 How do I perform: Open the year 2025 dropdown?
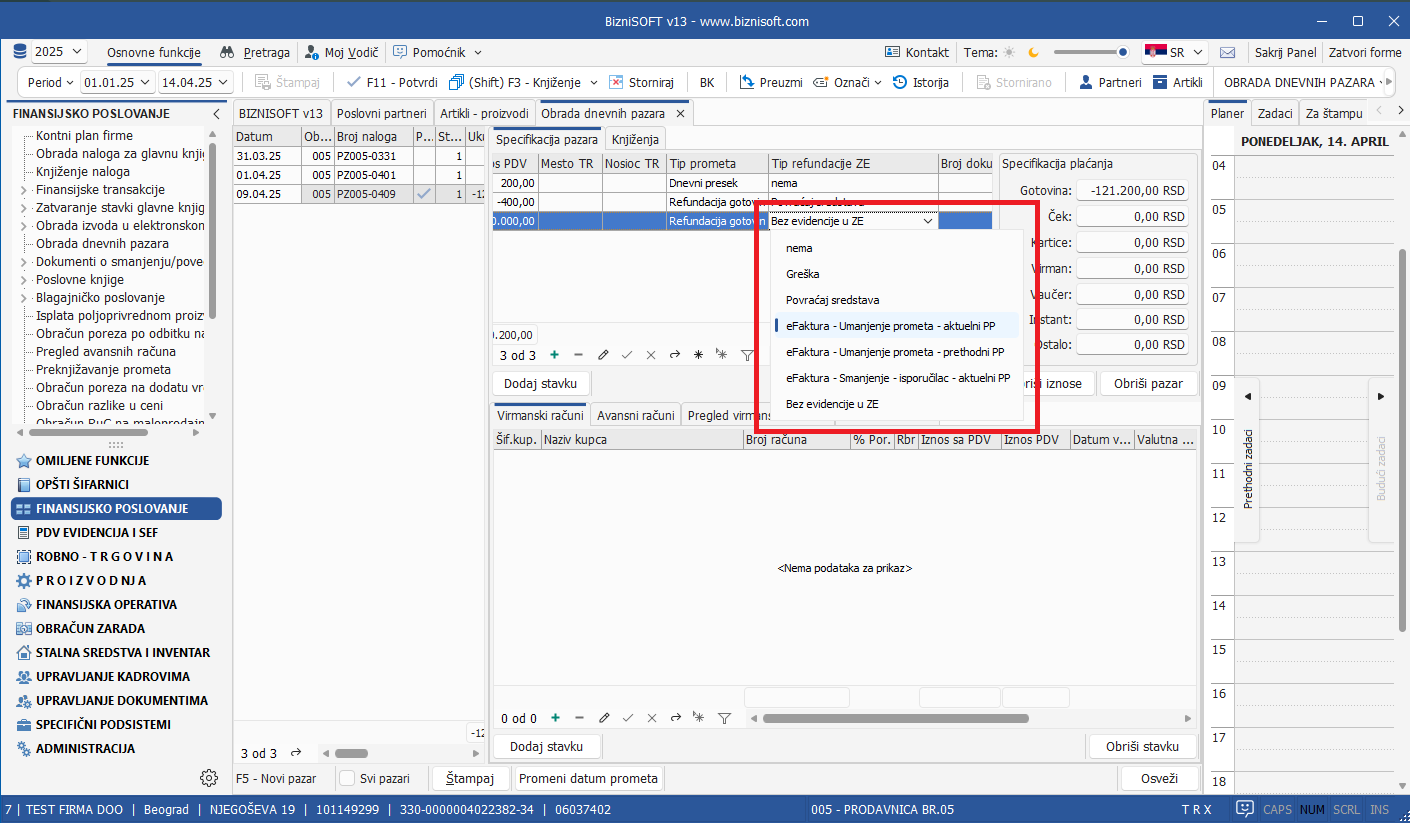click(59, 52)
